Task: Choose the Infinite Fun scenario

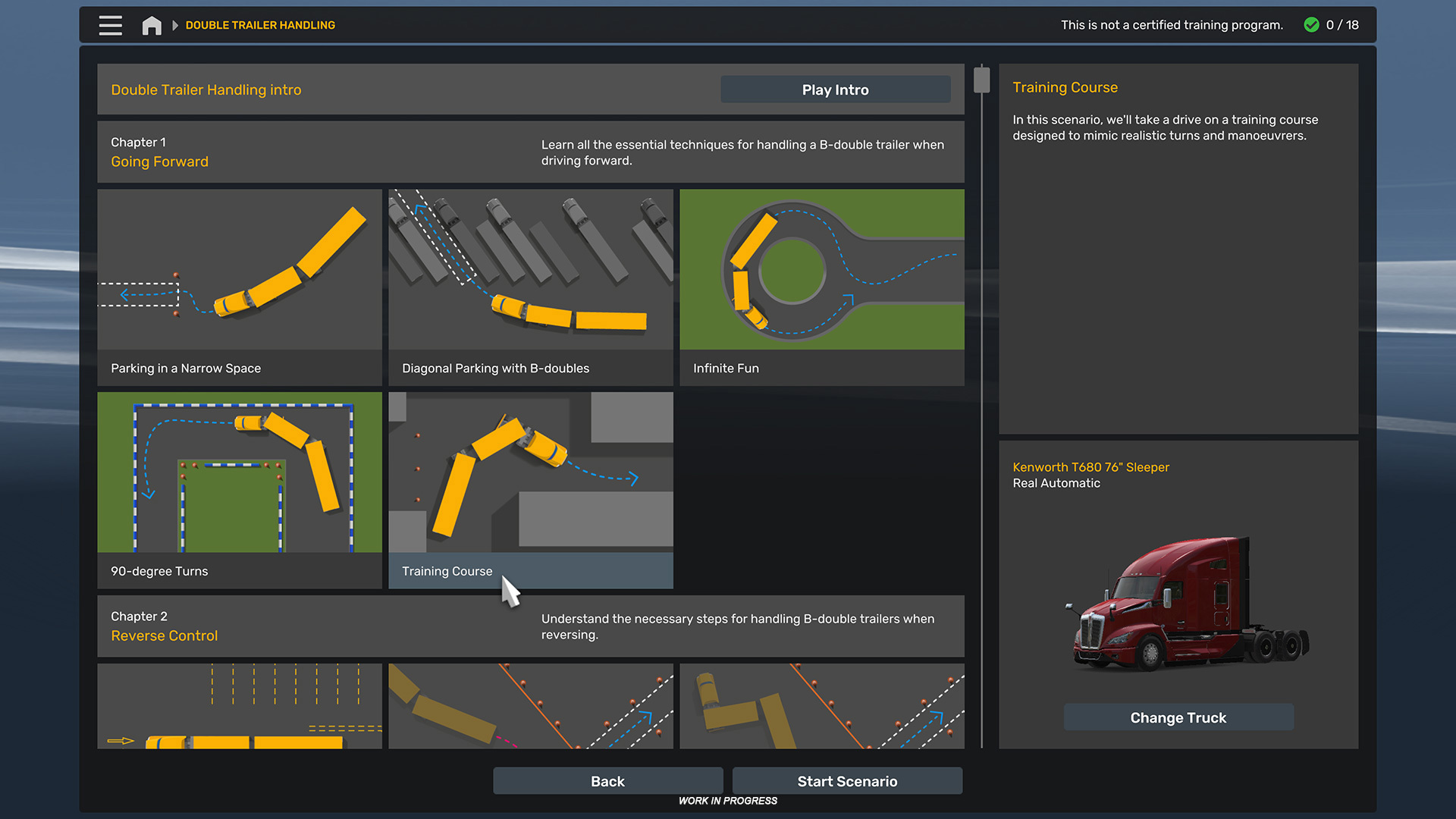Action: tap(821, 287)
